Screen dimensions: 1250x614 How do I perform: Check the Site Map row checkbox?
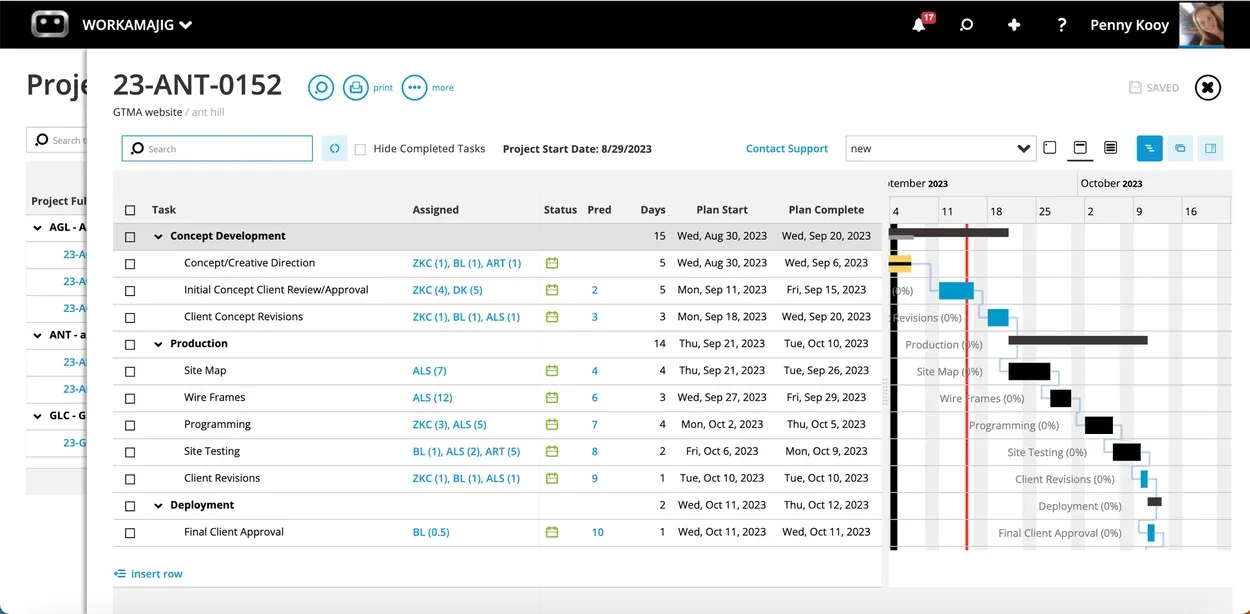130,372
